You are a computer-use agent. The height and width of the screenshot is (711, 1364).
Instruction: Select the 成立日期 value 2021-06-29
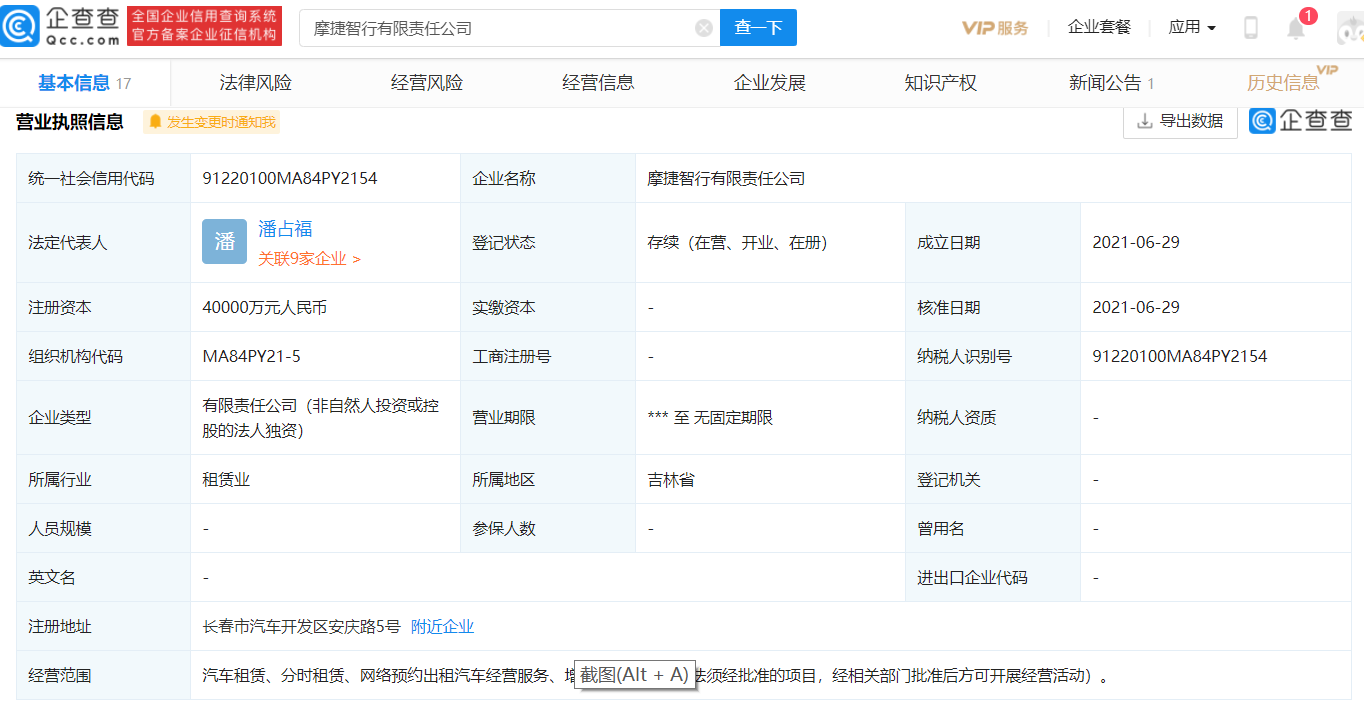coord(1136,242)
